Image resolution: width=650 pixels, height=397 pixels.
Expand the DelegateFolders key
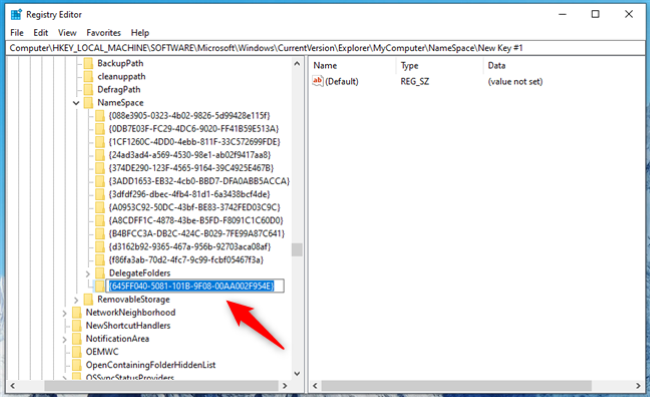pyautogui.click(x=88, y=274)
